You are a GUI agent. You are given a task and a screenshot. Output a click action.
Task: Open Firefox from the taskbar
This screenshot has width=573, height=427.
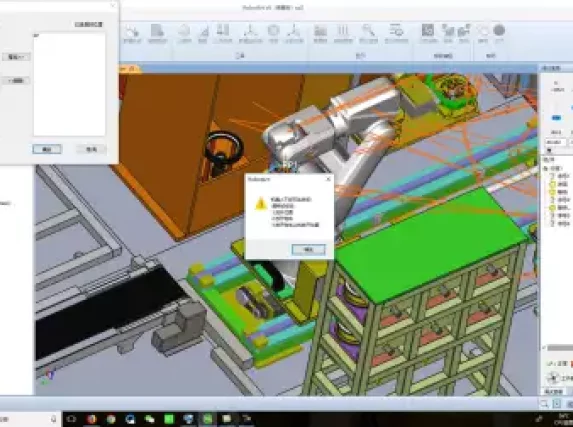click(91, 419)
